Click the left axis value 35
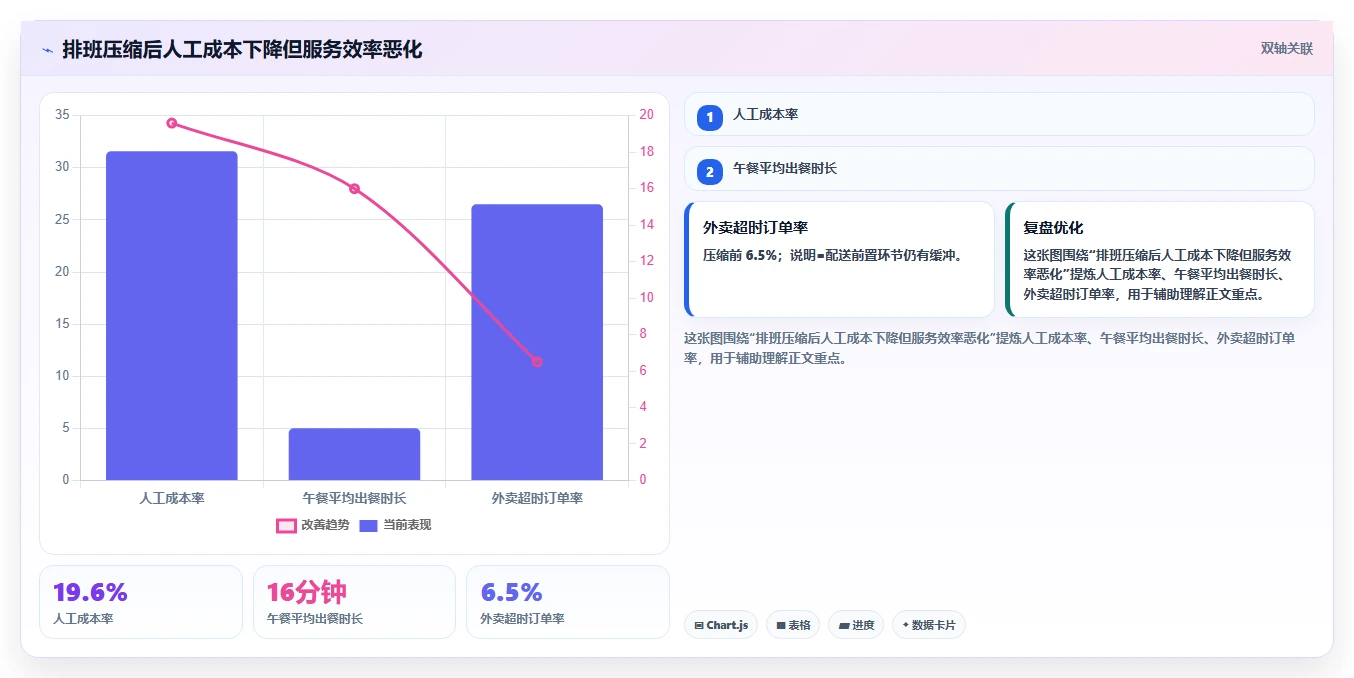The width and height of the screenshot is (1354, 678). click(x=62, y=115)
